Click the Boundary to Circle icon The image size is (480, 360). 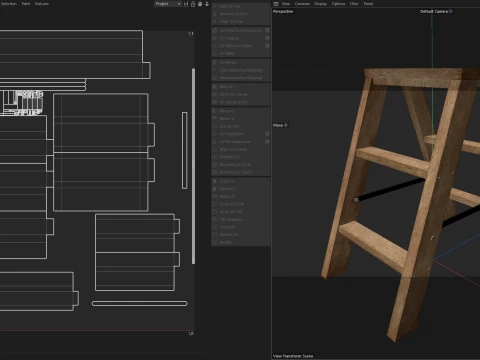(215, 165)
